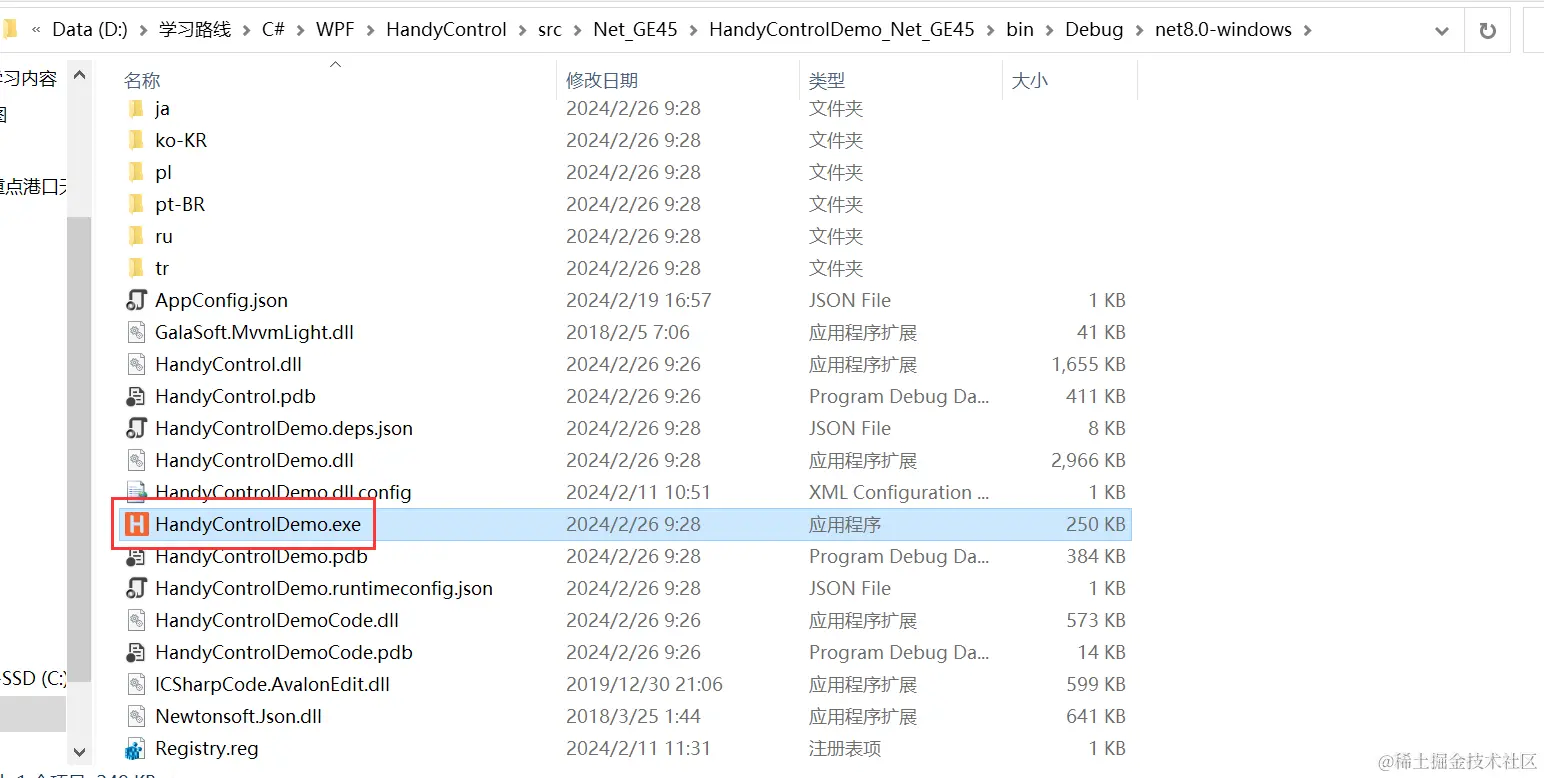The height and width of the screenshot is (778, 1544).
Task: Click the AppConfig.json file icon
Action: tap(137, 300)
